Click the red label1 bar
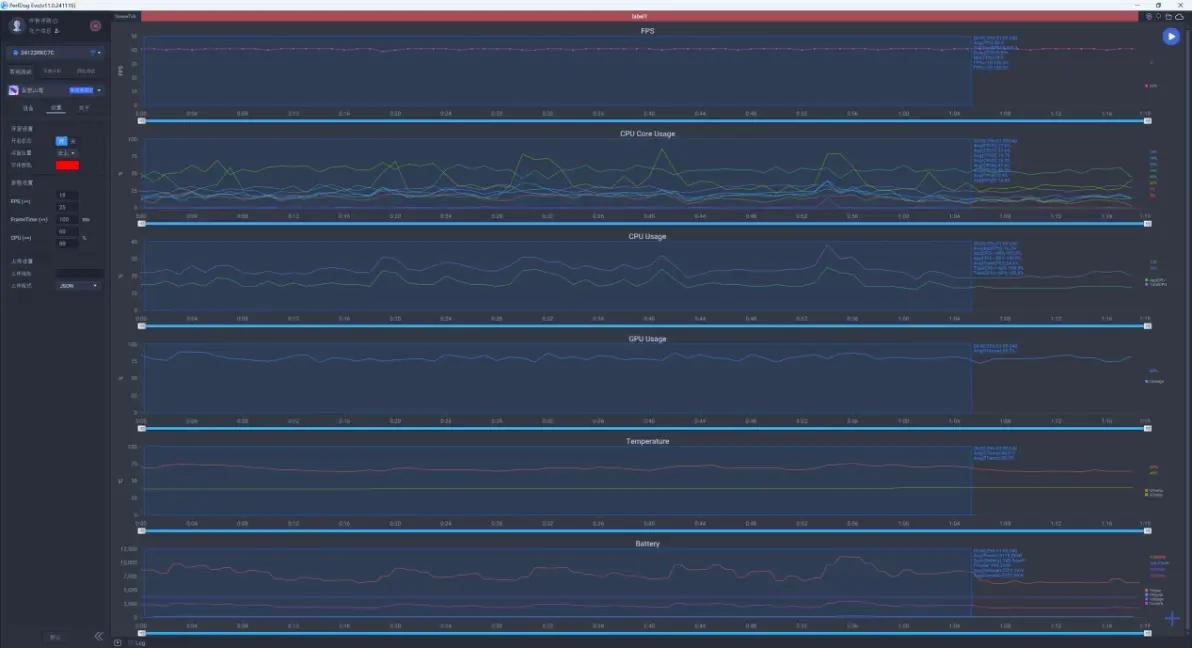The height and width of the screenshot is (648, 1192). click(640, 16)
